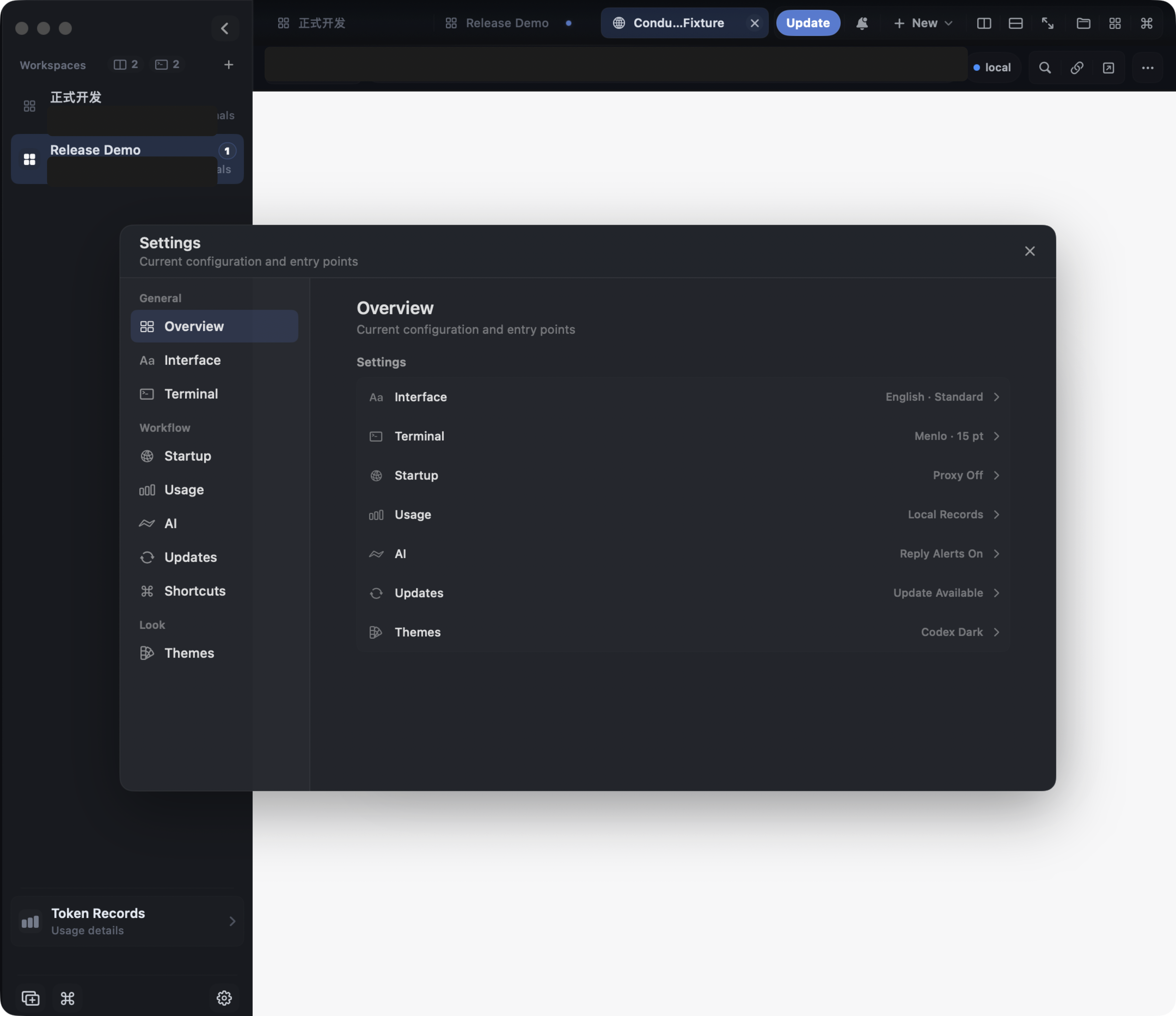Open the Startup row showing Proxy Off

point(683,476)
